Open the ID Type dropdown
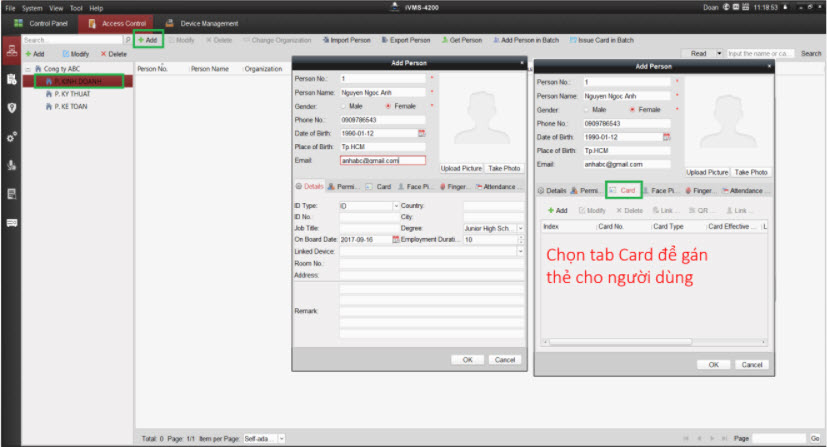 pos(395,206)
